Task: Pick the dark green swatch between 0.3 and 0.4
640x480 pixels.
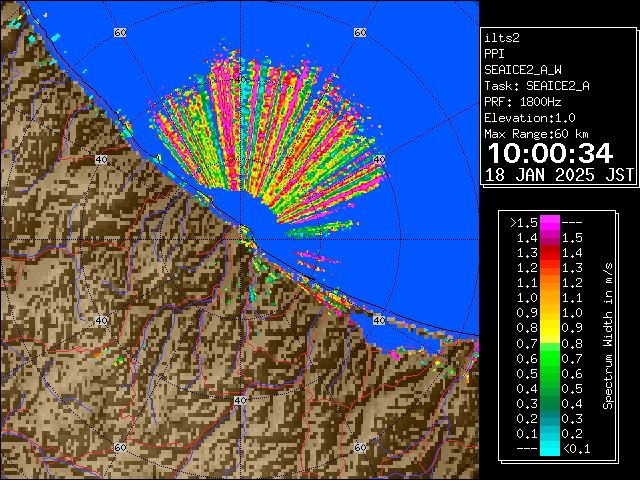Action: click(550, 403)
